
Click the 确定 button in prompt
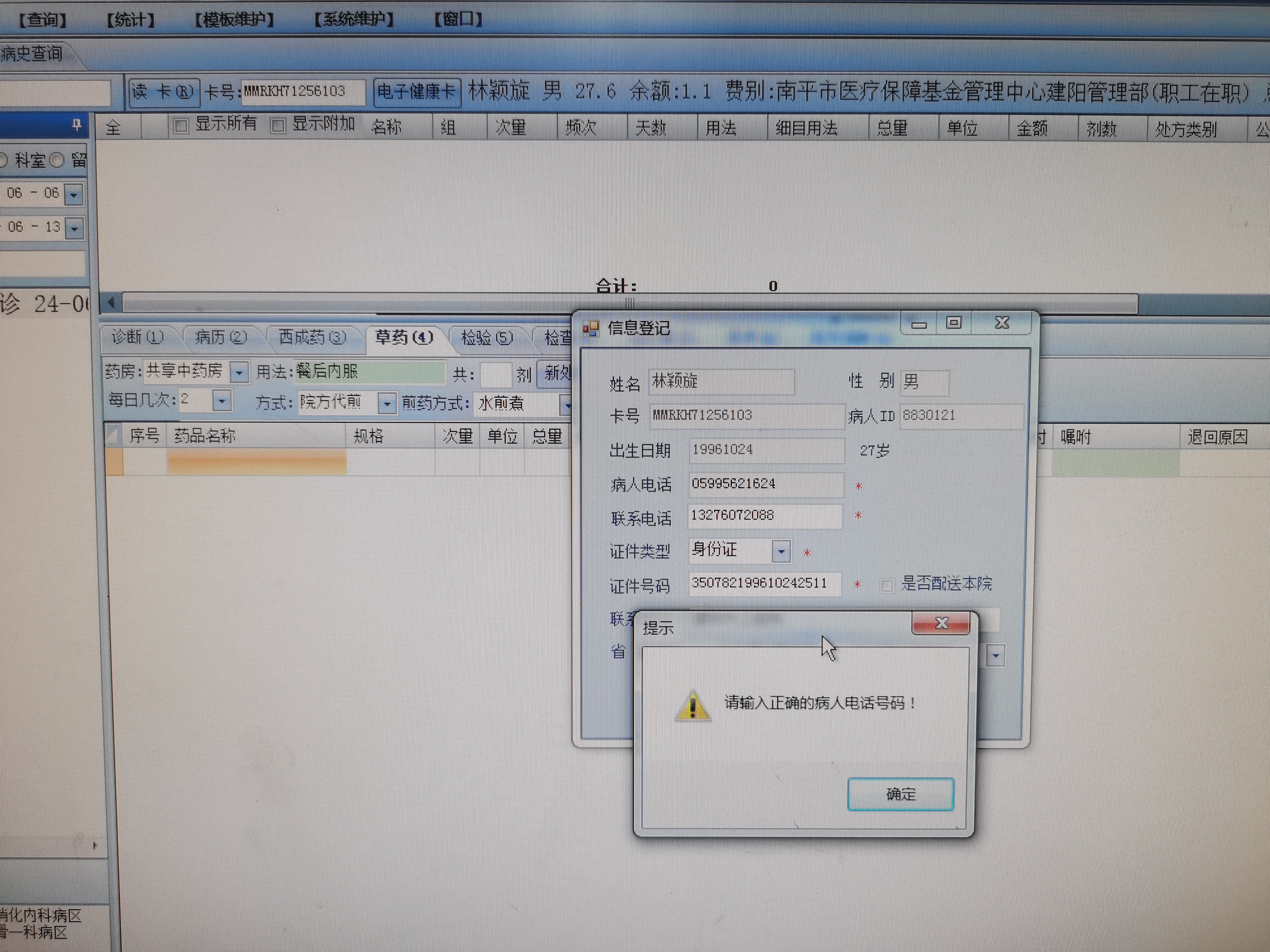tap(900, 794)
